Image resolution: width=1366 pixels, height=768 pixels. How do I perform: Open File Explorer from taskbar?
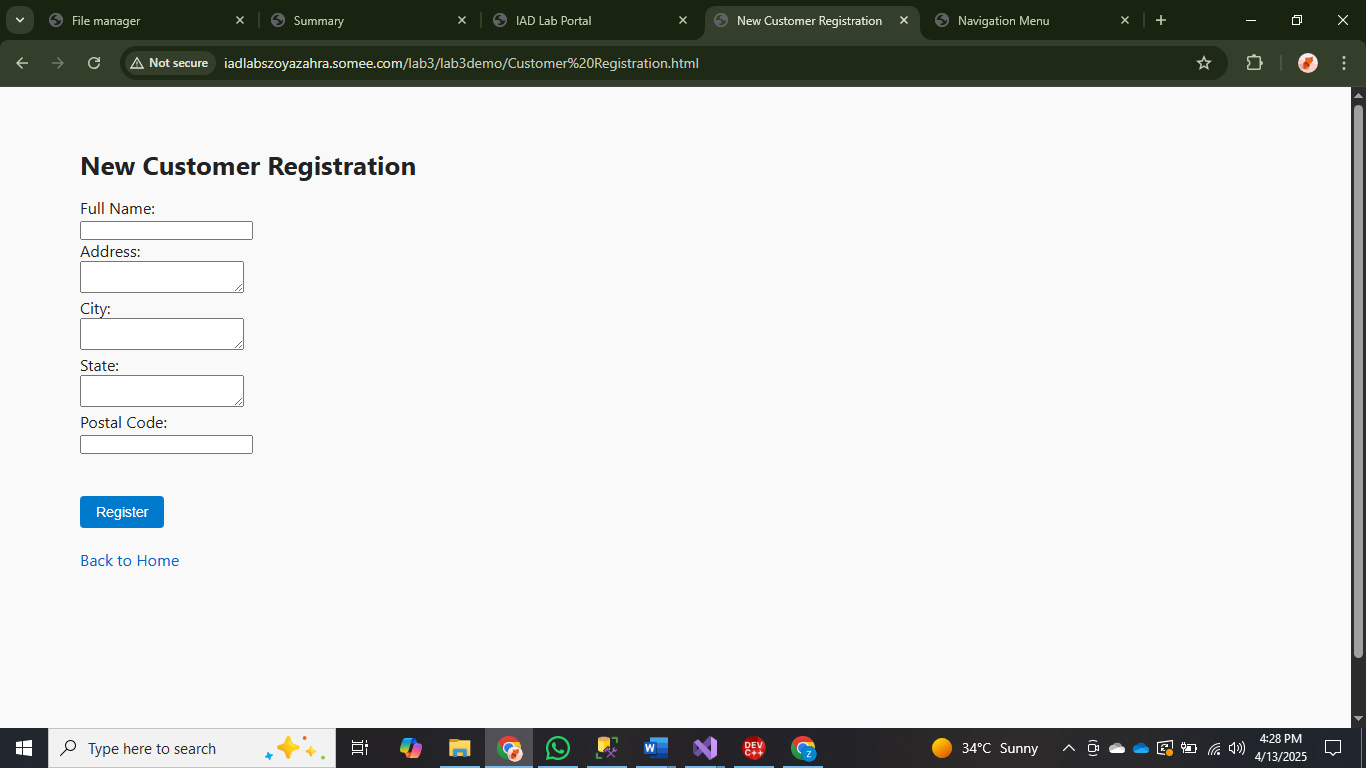(x=459, y=748)
